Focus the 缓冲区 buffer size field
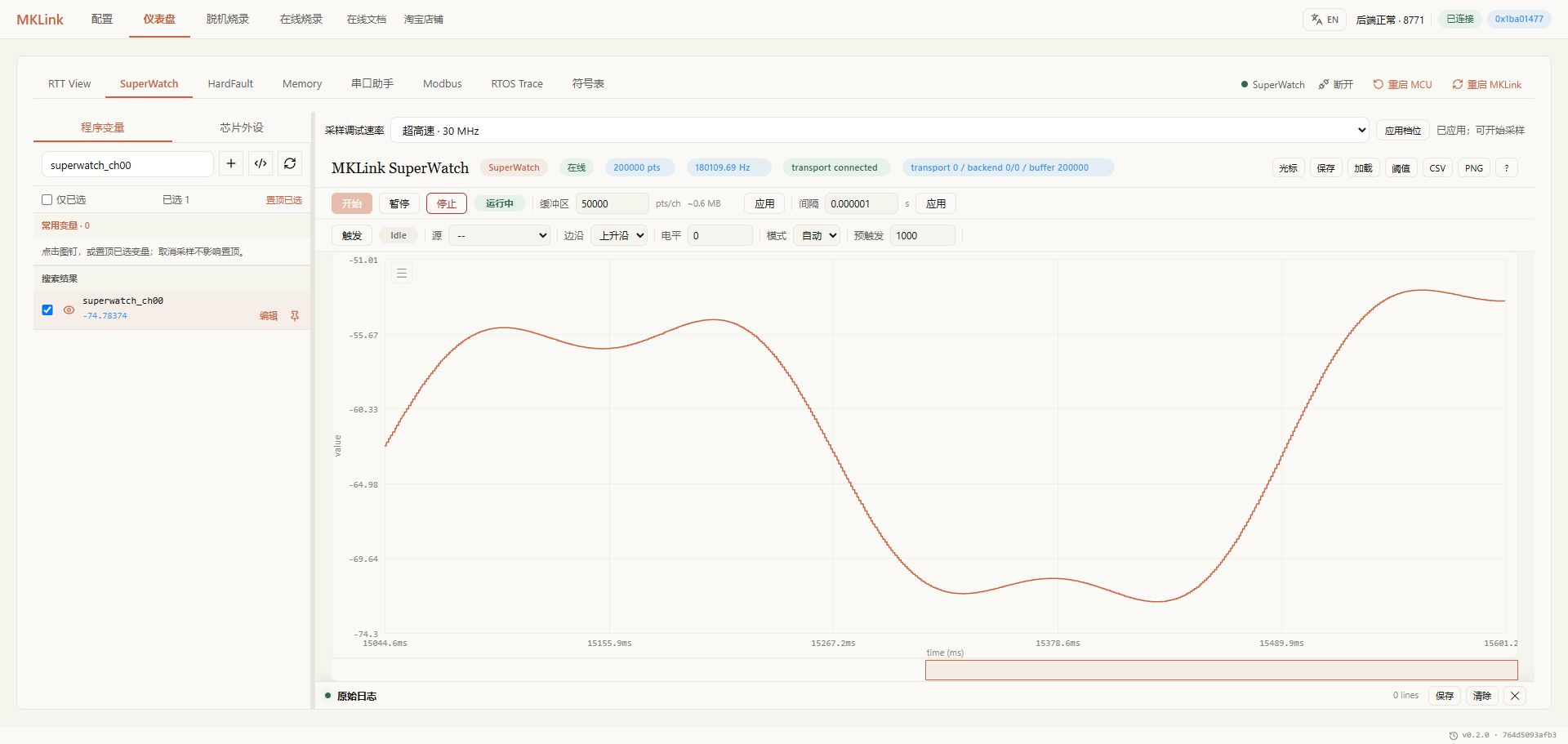 click(612, 203)
